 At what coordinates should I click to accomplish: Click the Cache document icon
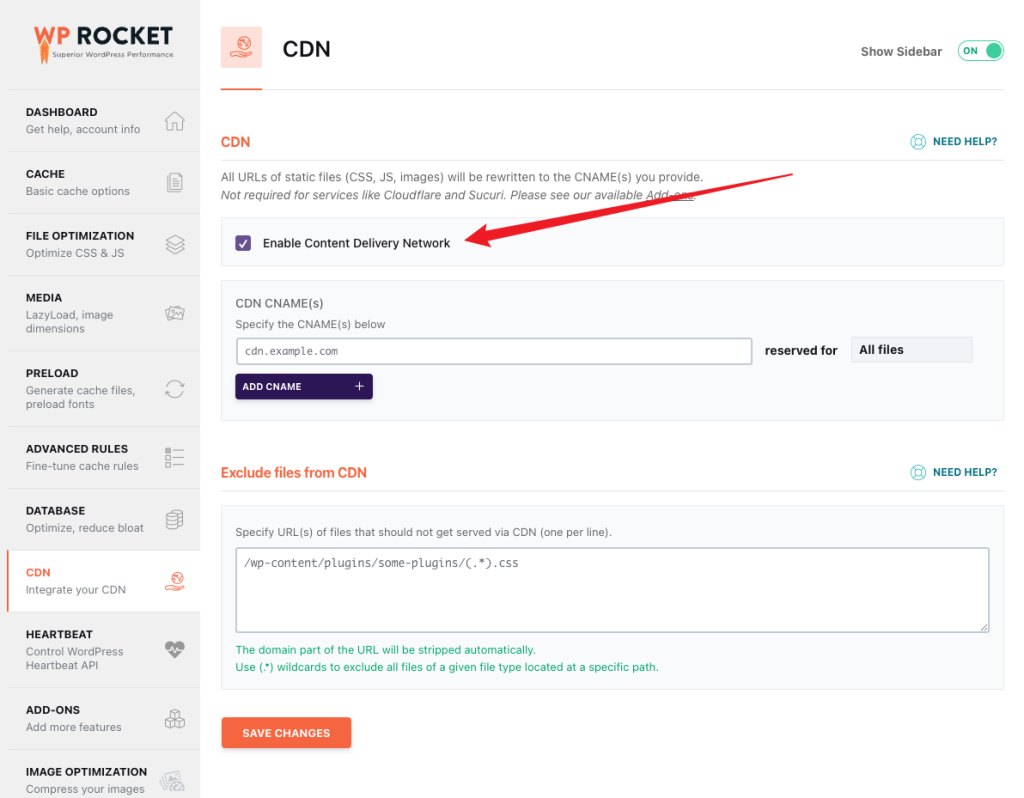pos(174,182)
